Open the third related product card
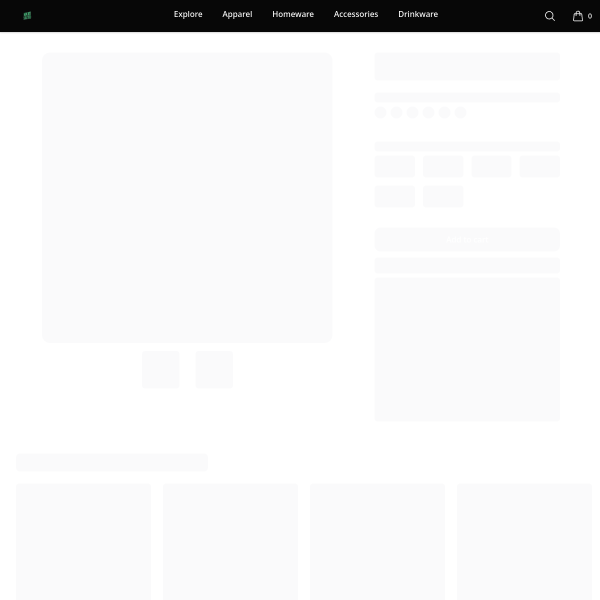The height and width of the screenshot is (600, 600). (x=377, y=541)
